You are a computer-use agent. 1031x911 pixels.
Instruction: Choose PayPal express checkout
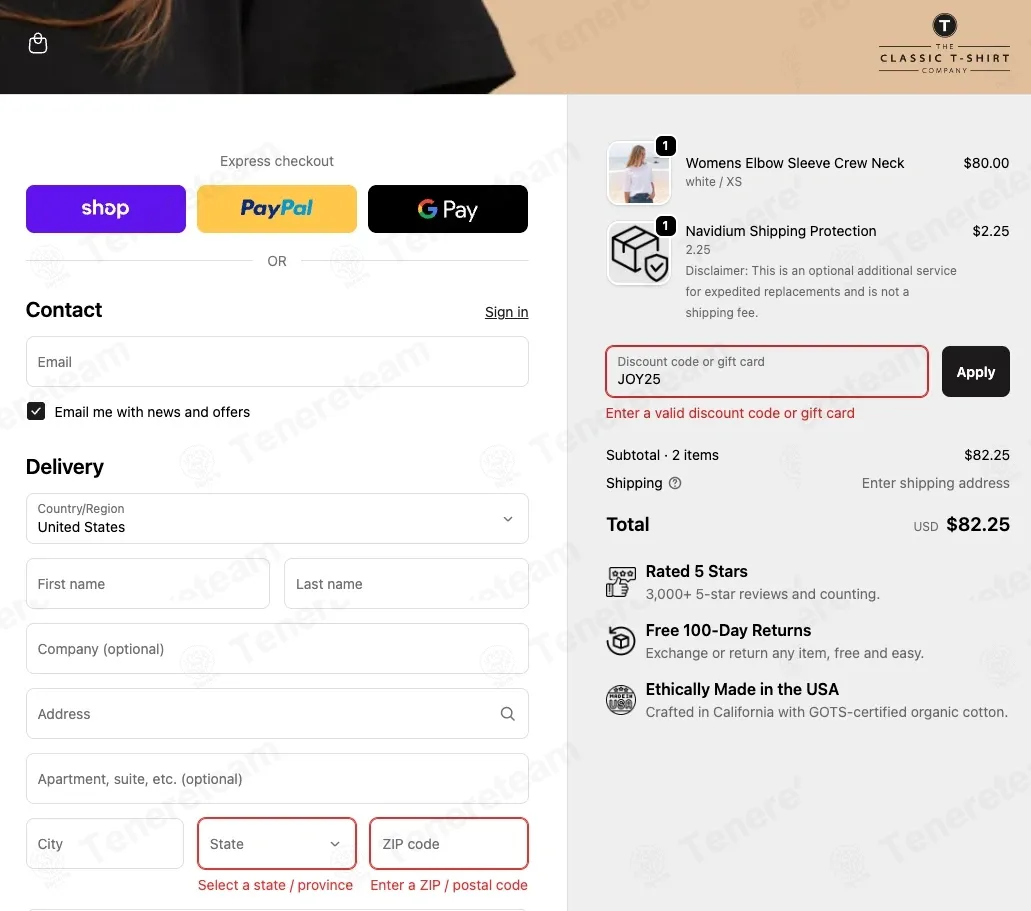click(x=277, y=209)
